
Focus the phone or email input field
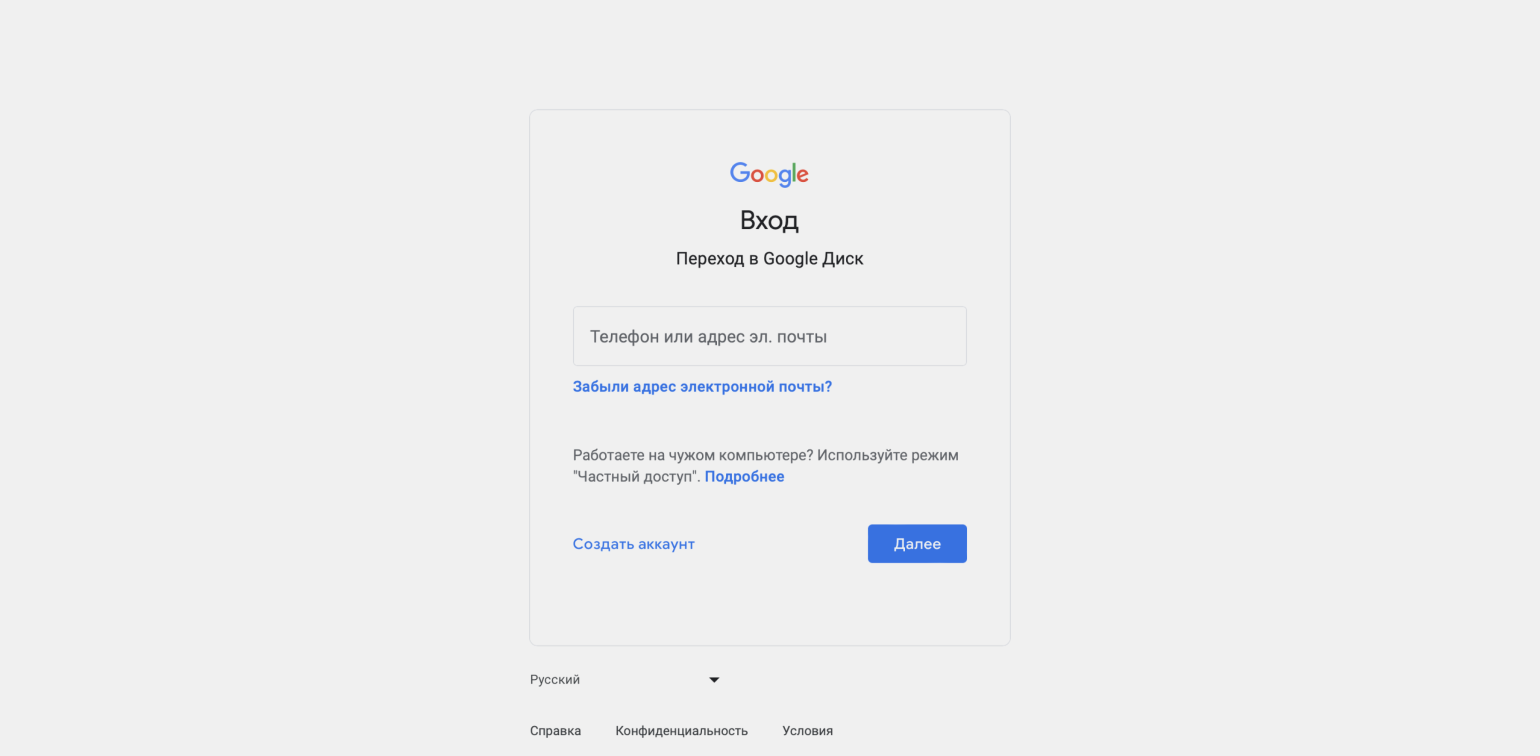769,336
